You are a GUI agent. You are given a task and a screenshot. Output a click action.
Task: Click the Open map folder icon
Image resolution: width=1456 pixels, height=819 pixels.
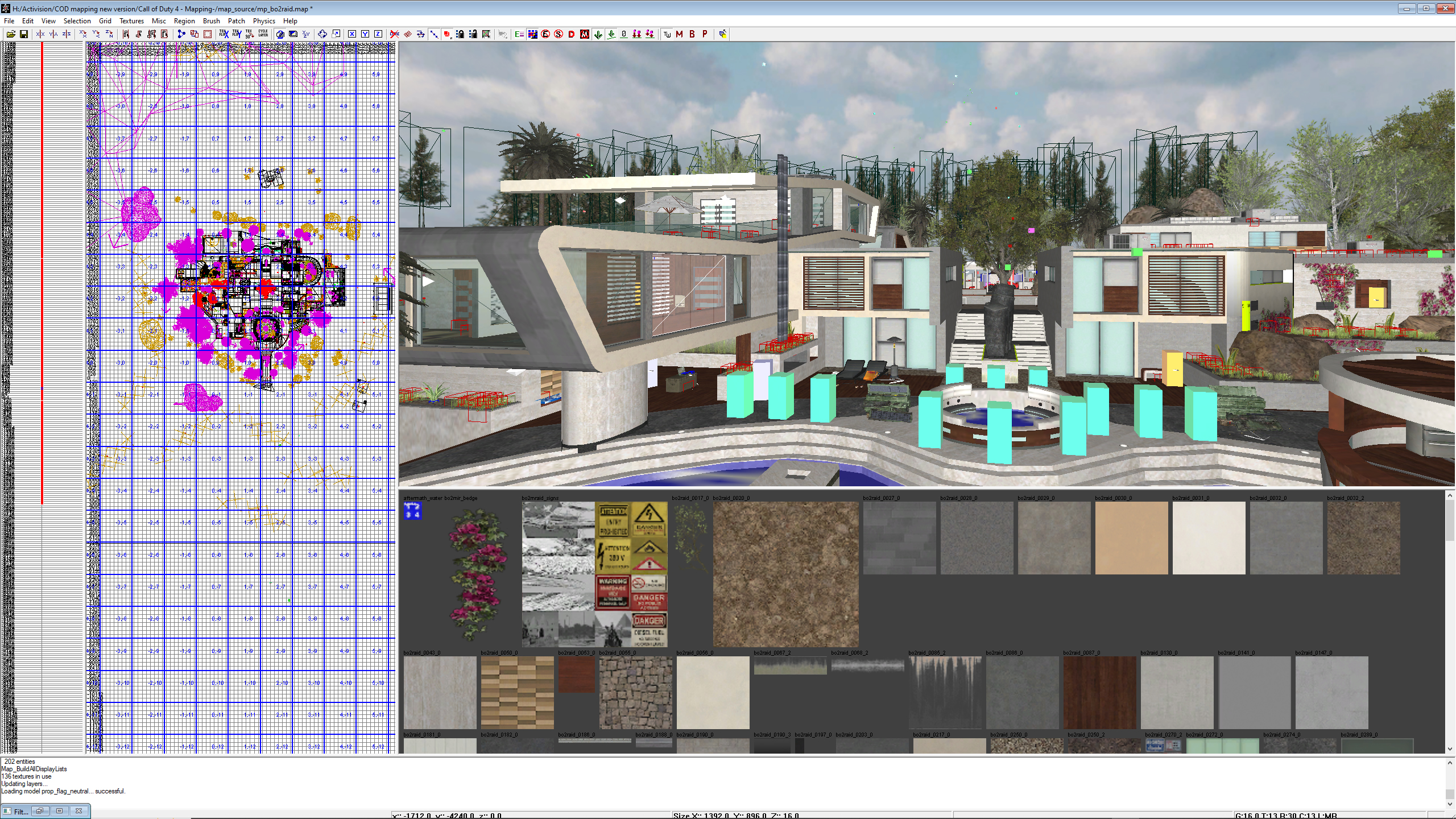click(11, 34)
